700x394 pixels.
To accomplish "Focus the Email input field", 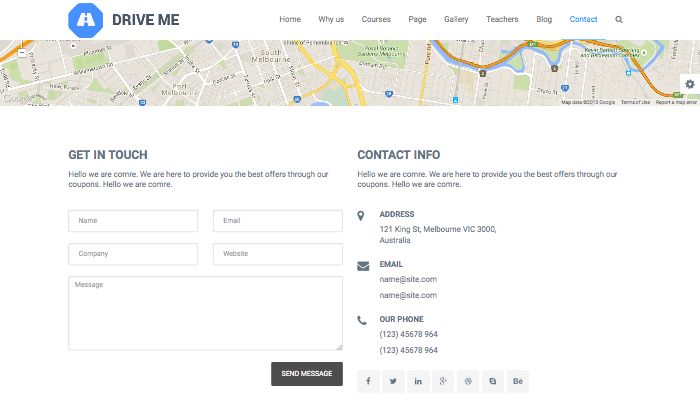I will point(278,221).
